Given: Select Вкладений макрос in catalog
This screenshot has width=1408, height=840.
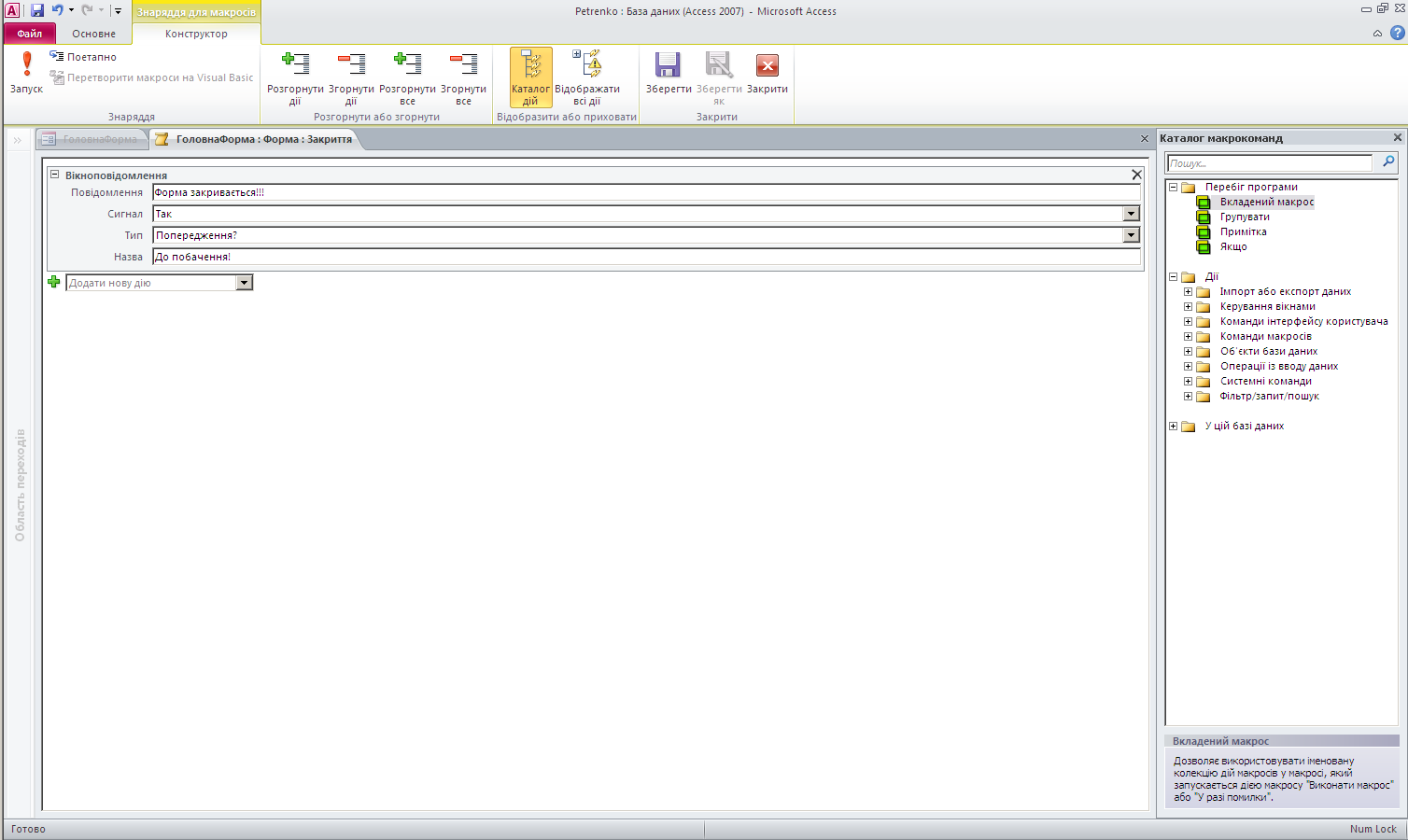Looking at the screenshot, I should (1266, 202).
